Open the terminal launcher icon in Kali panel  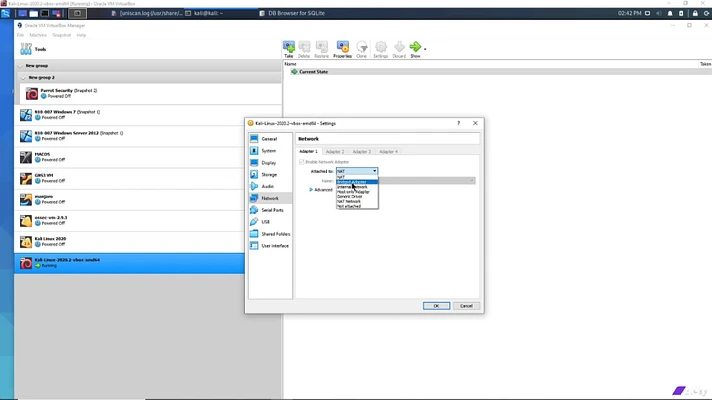[x=45, y=13]
